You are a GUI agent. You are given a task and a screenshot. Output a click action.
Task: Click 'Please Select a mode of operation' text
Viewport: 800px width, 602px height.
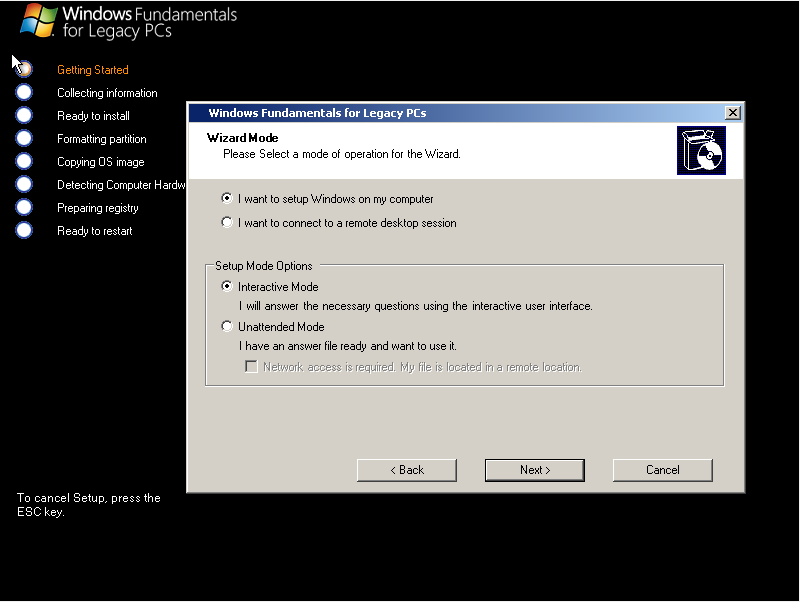(x=342, y=154)
